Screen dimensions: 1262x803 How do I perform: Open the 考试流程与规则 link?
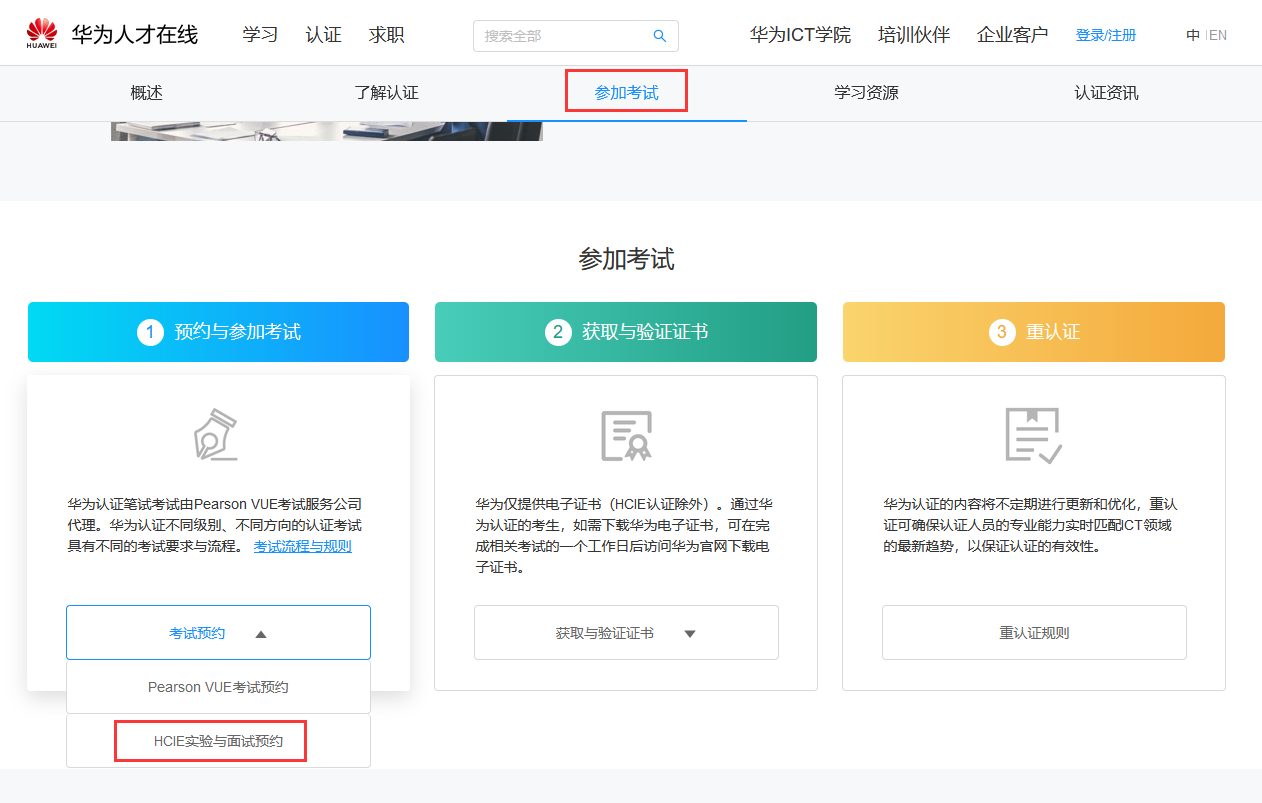(x=301, y=545)
